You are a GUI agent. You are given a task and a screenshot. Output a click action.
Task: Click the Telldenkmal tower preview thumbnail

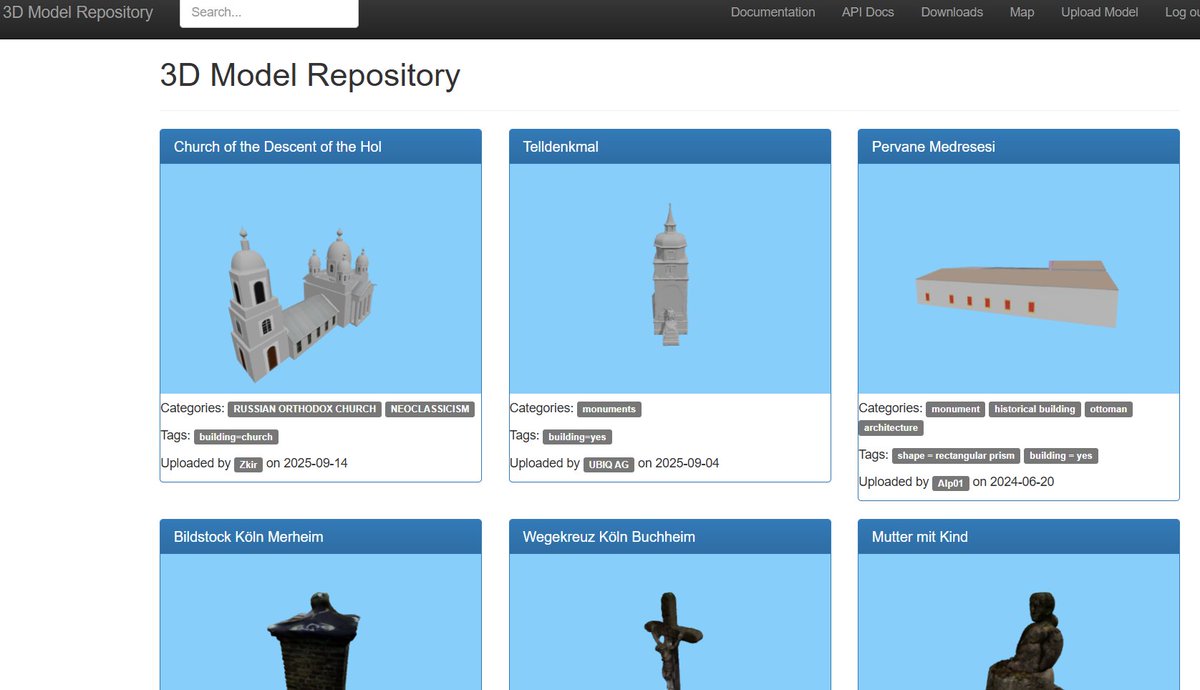point(670,279)
